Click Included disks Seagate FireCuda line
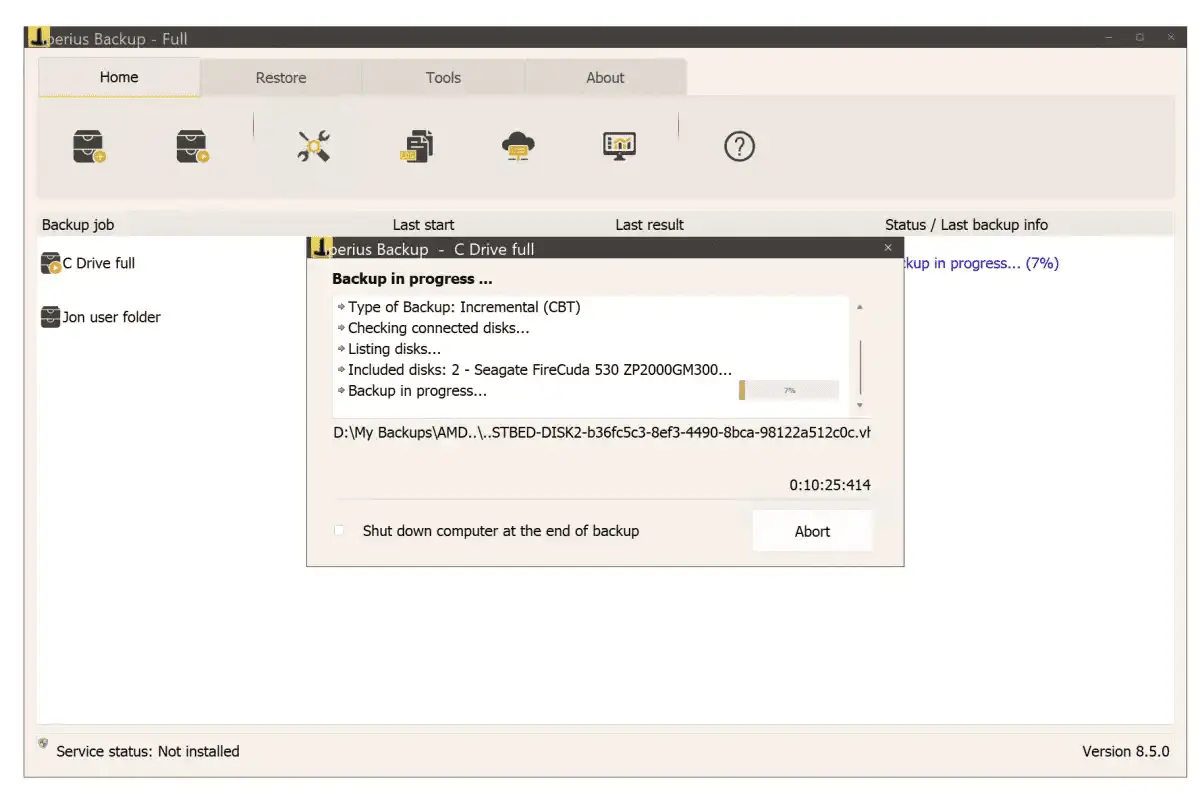 pyautogui.click(x=539, y=370)
